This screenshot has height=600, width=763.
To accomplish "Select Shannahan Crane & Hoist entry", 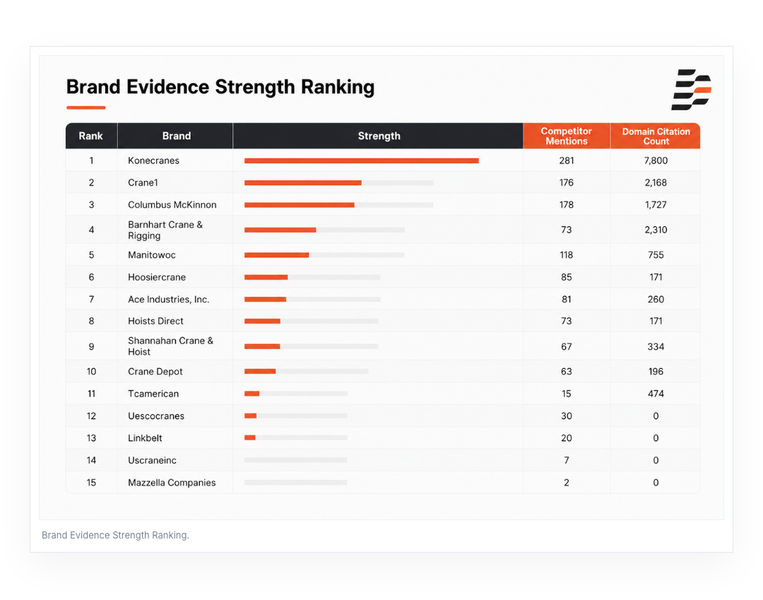I will click(x=170, y=346).
